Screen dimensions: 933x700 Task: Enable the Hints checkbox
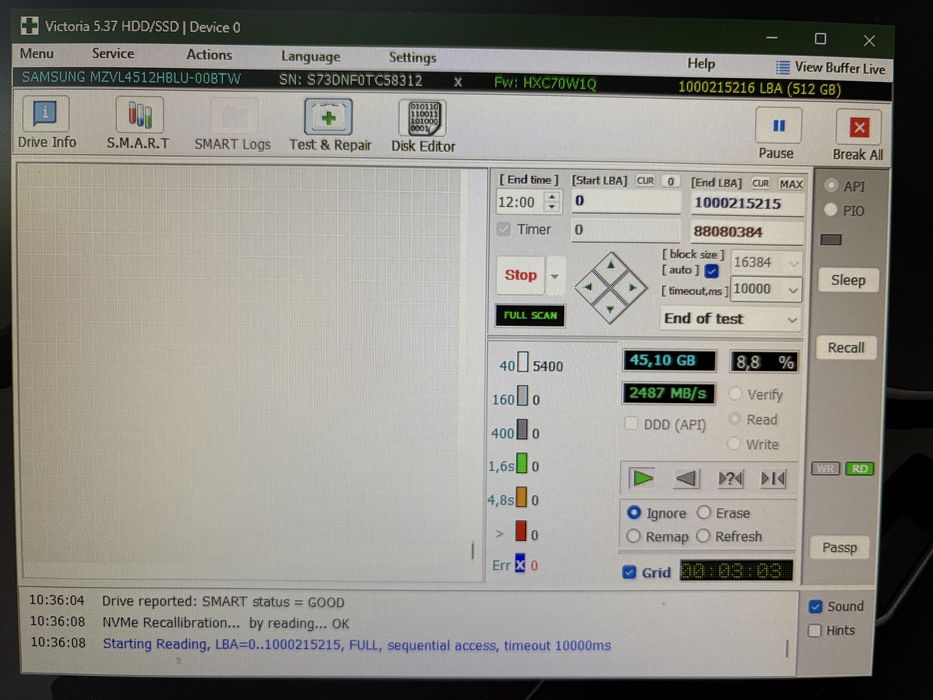pos(815,630)
